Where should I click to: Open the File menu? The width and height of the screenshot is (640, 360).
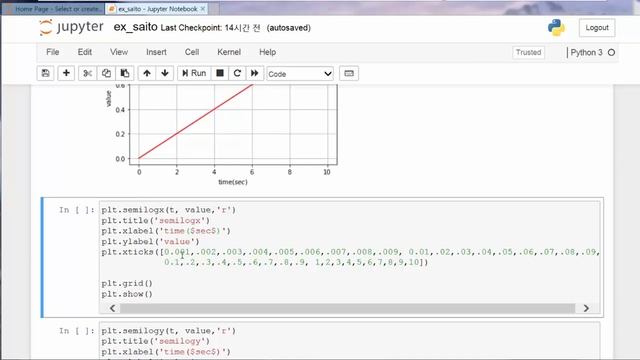point(53,52)
